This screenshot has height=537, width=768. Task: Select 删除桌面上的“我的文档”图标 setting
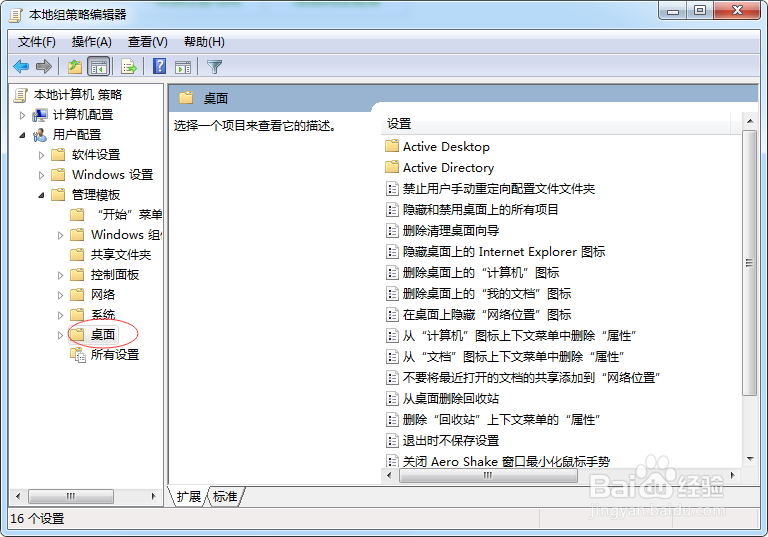click(x=479, y=294)
